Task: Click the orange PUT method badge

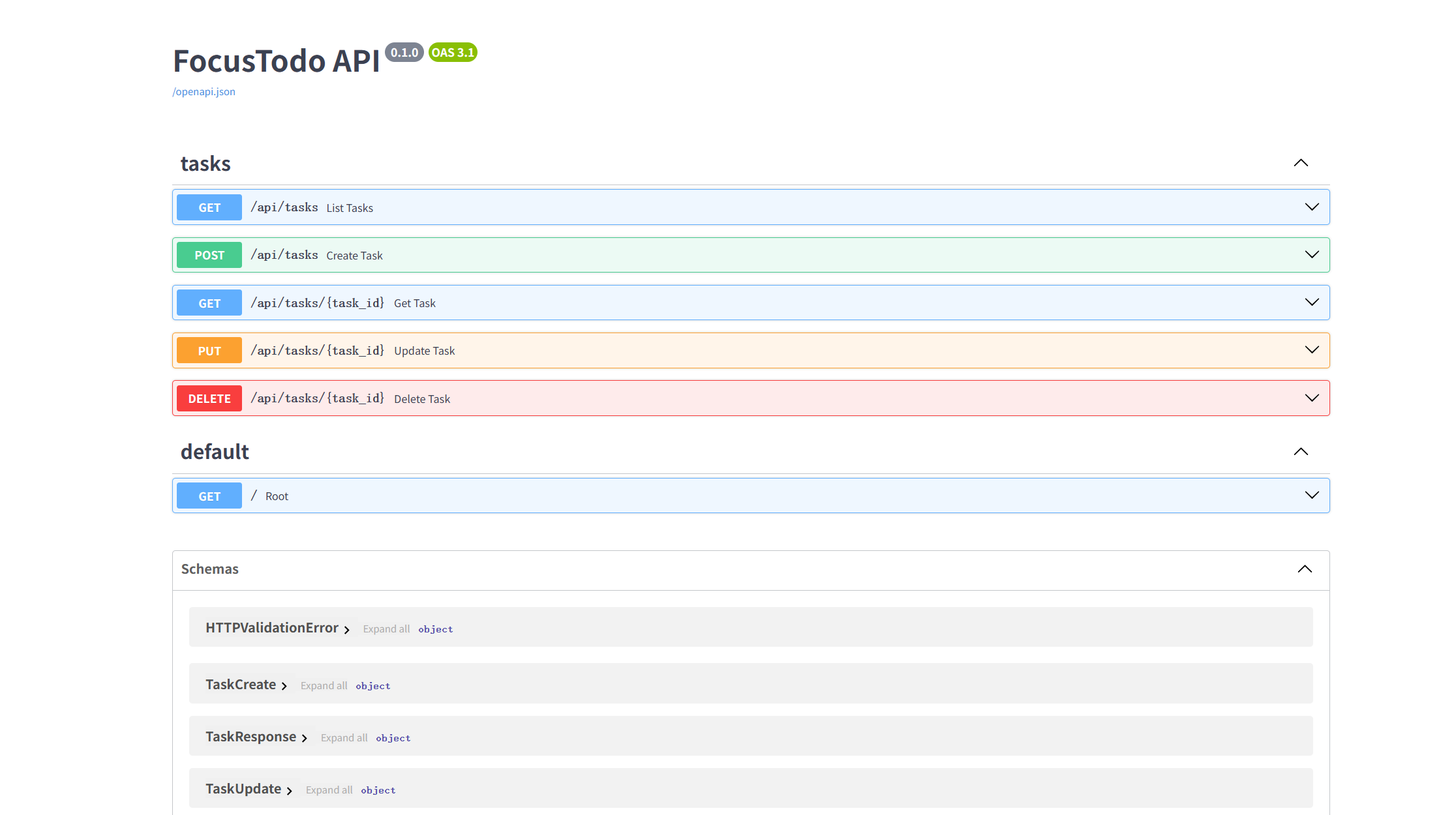Action: coord(209,351)
